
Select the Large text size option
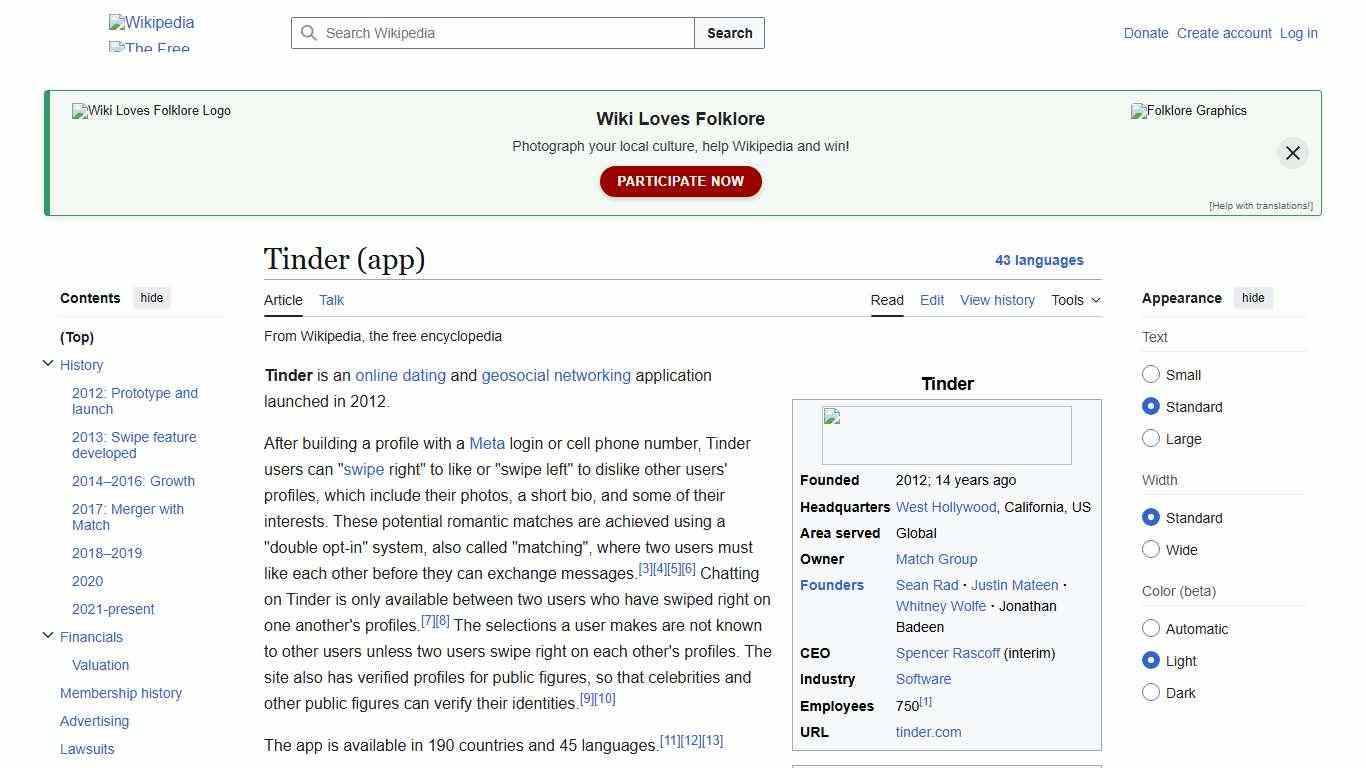click(1151, 438)
